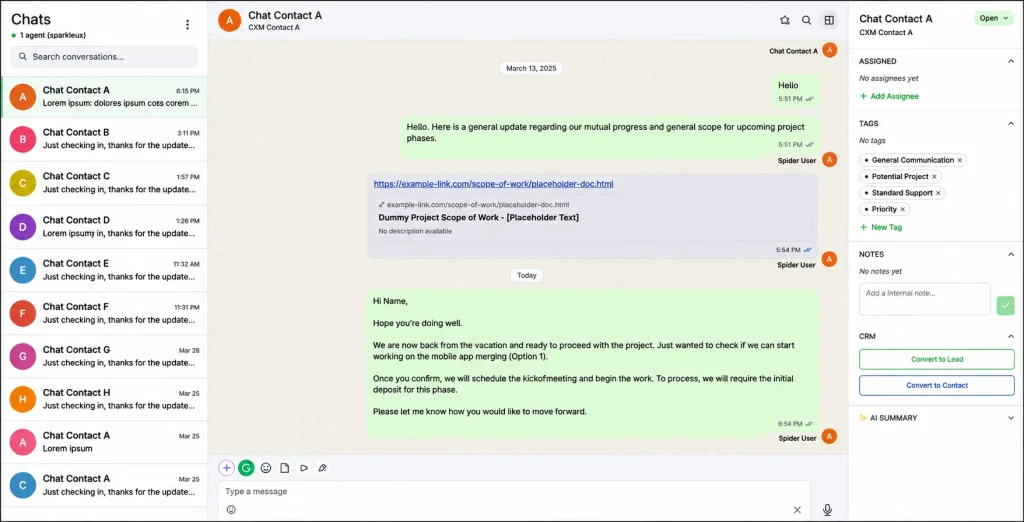The width and height of the screenshot is (1024, 522).
Task: Collapse the NOTES section
Action: point(1011,254)
